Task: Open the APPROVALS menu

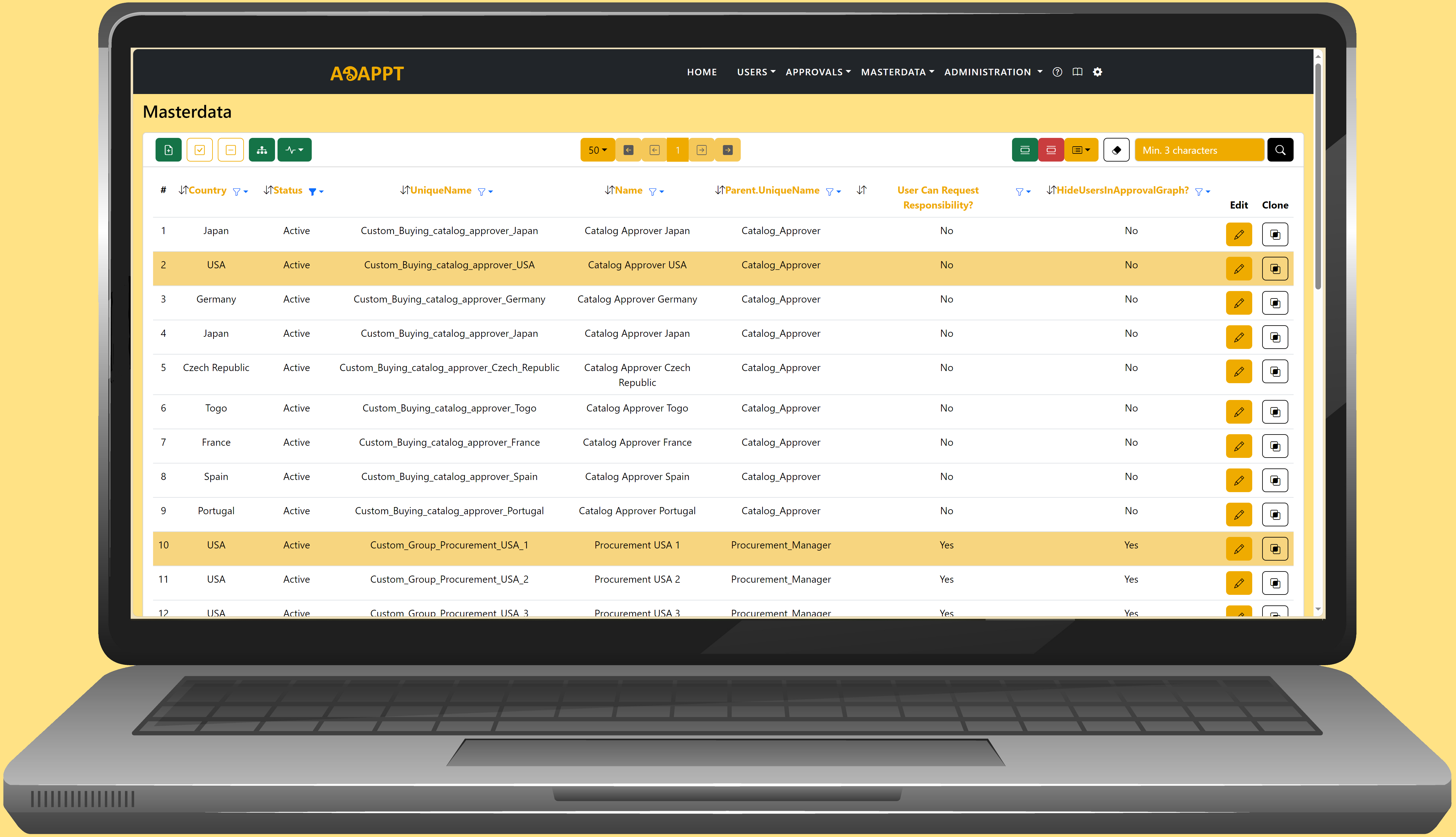Action: (x=818, y=72)
